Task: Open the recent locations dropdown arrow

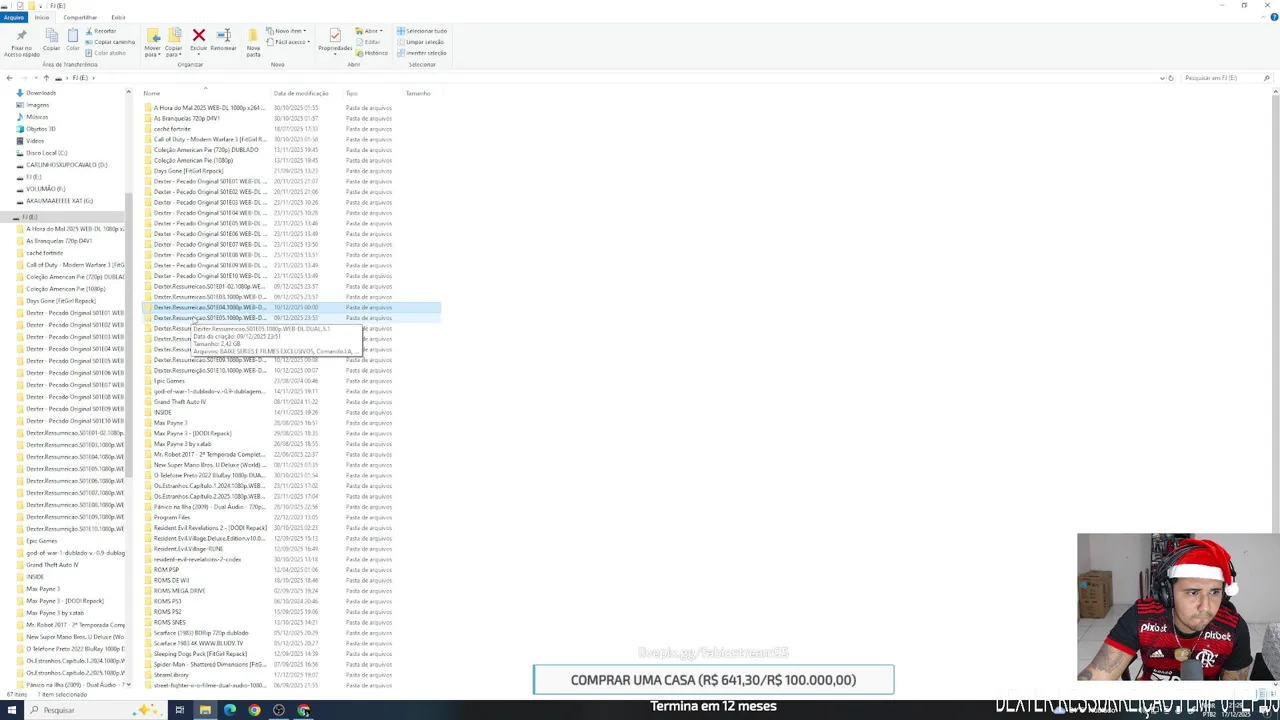Action: pyautogui.click(x=35, y=78)
